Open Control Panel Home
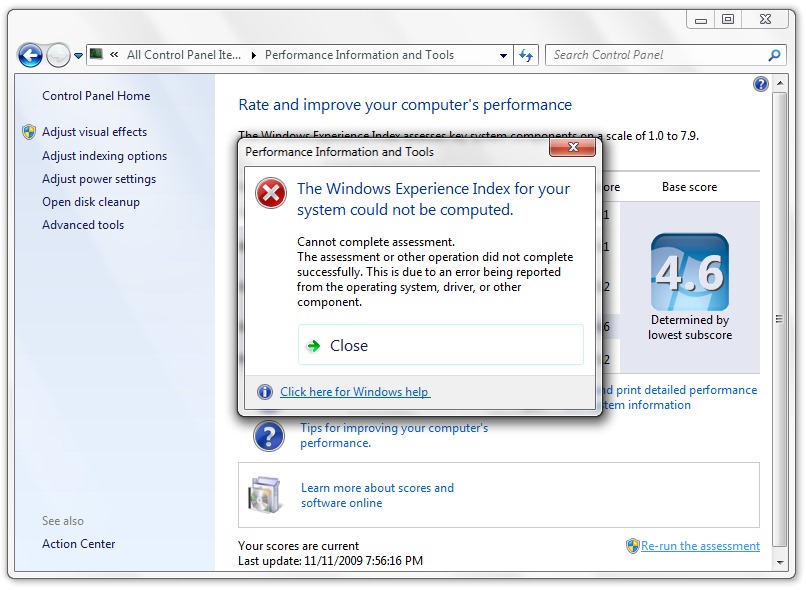 (96, 96)
